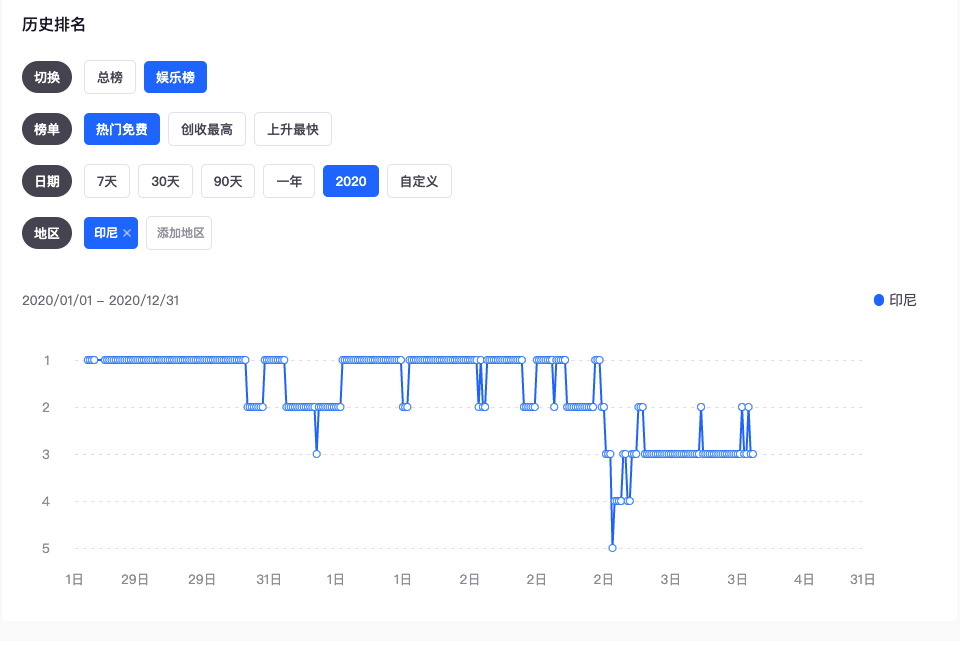Open the 自定义 custom date picker

[419, 180]
